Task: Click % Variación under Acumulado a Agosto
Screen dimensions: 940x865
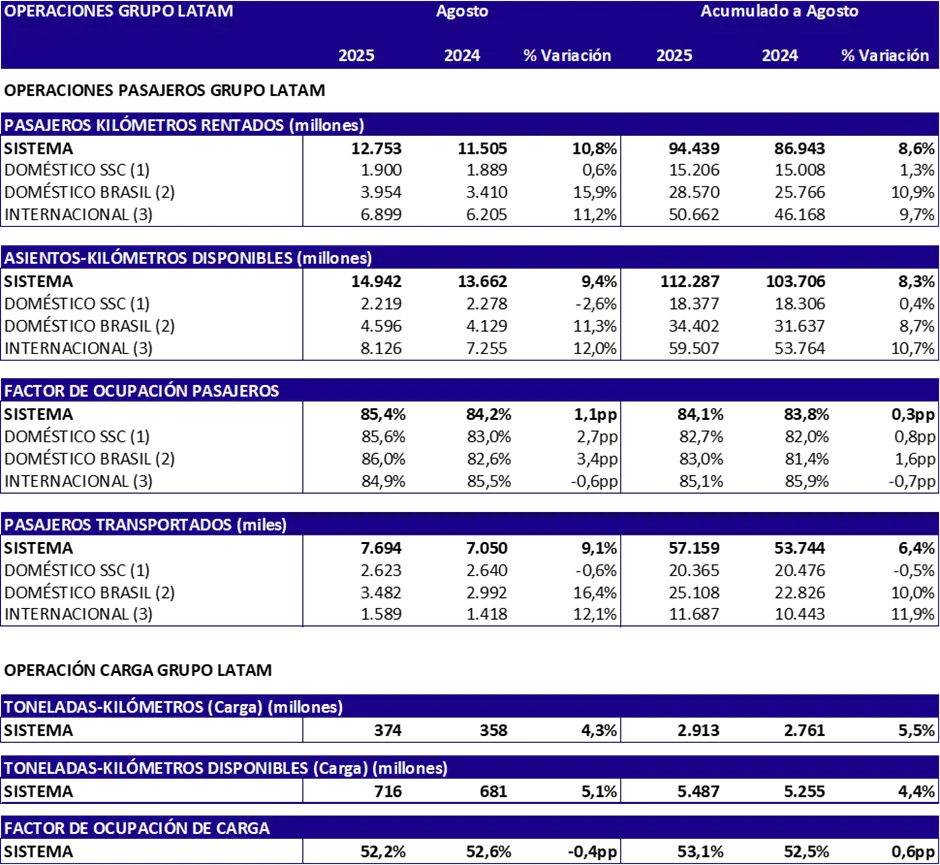Action: 885,56
